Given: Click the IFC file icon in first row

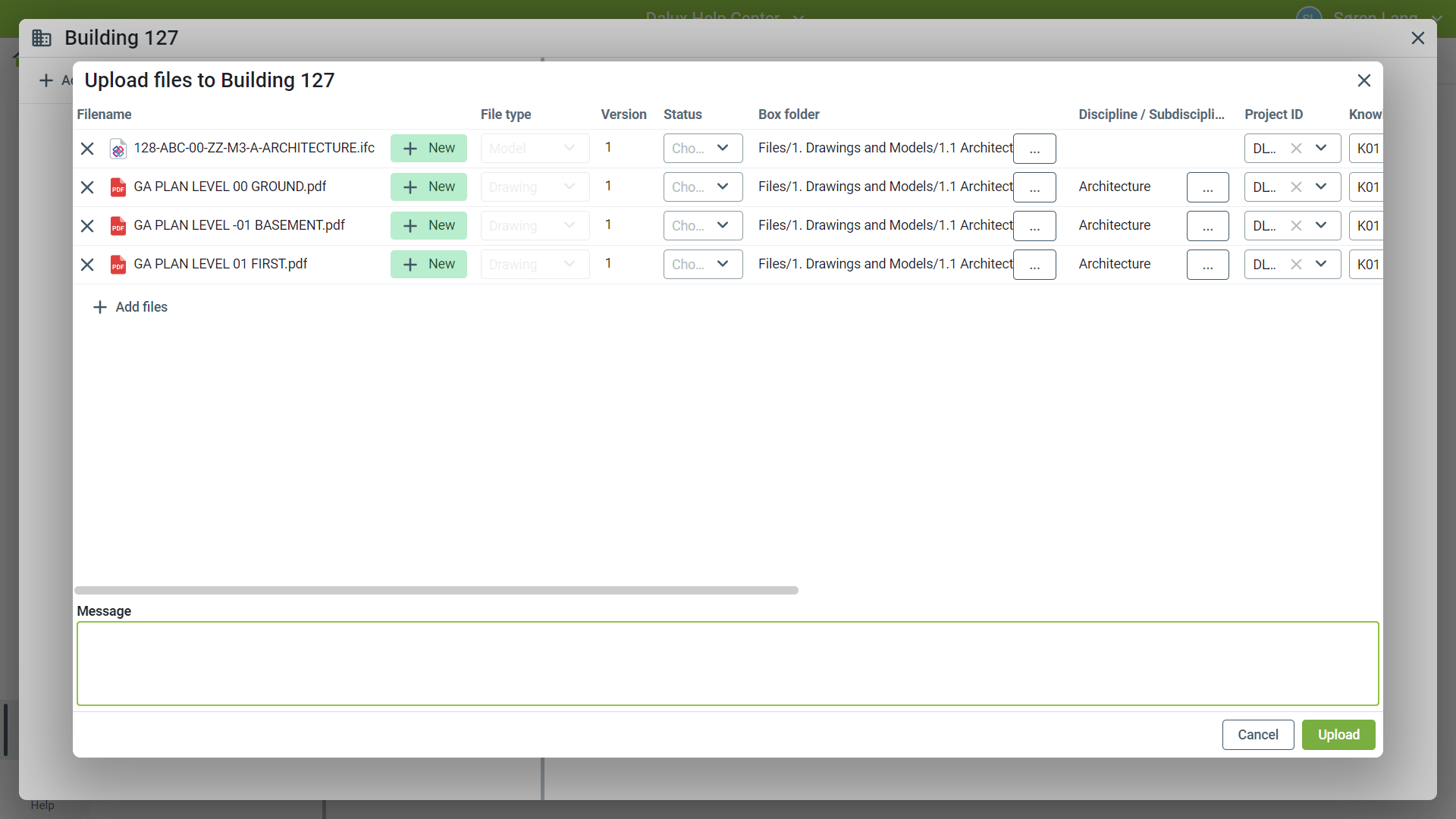Looking at the screenshot, I should [118, 149].
